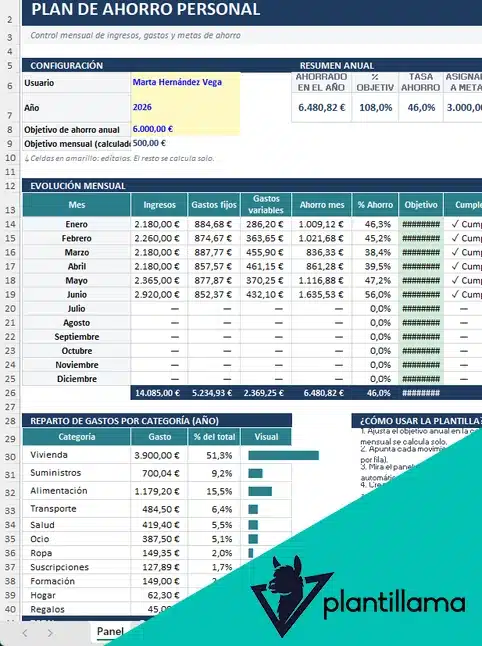The image size is (482, 646).
Task: Select the Vivienda category cell
Action: pyautogui.click(x=77, y=455)
